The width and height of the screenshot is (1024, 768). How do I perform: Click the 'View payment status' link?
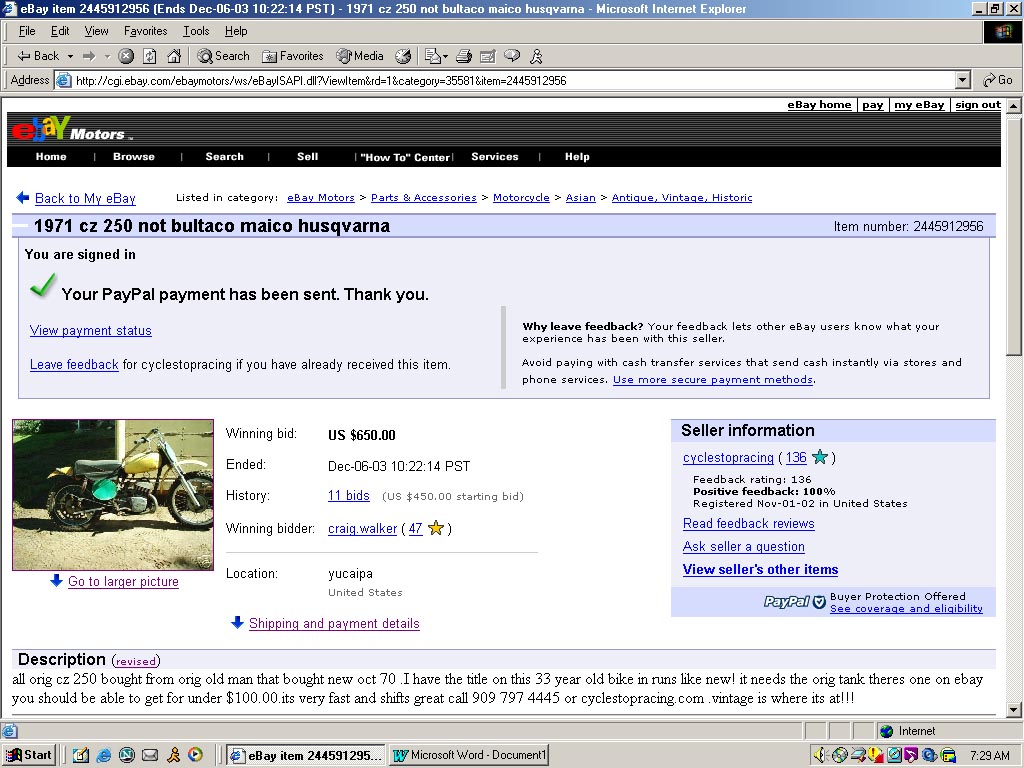[x=91, y=331]
